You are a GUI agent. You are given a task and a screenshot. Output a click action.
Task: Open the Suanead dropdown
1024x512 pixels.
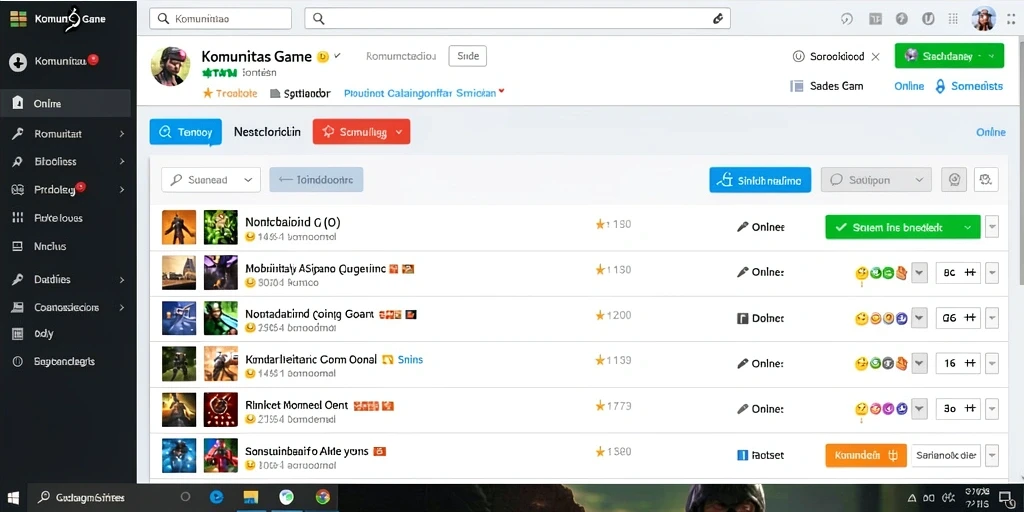coord(211,180)
